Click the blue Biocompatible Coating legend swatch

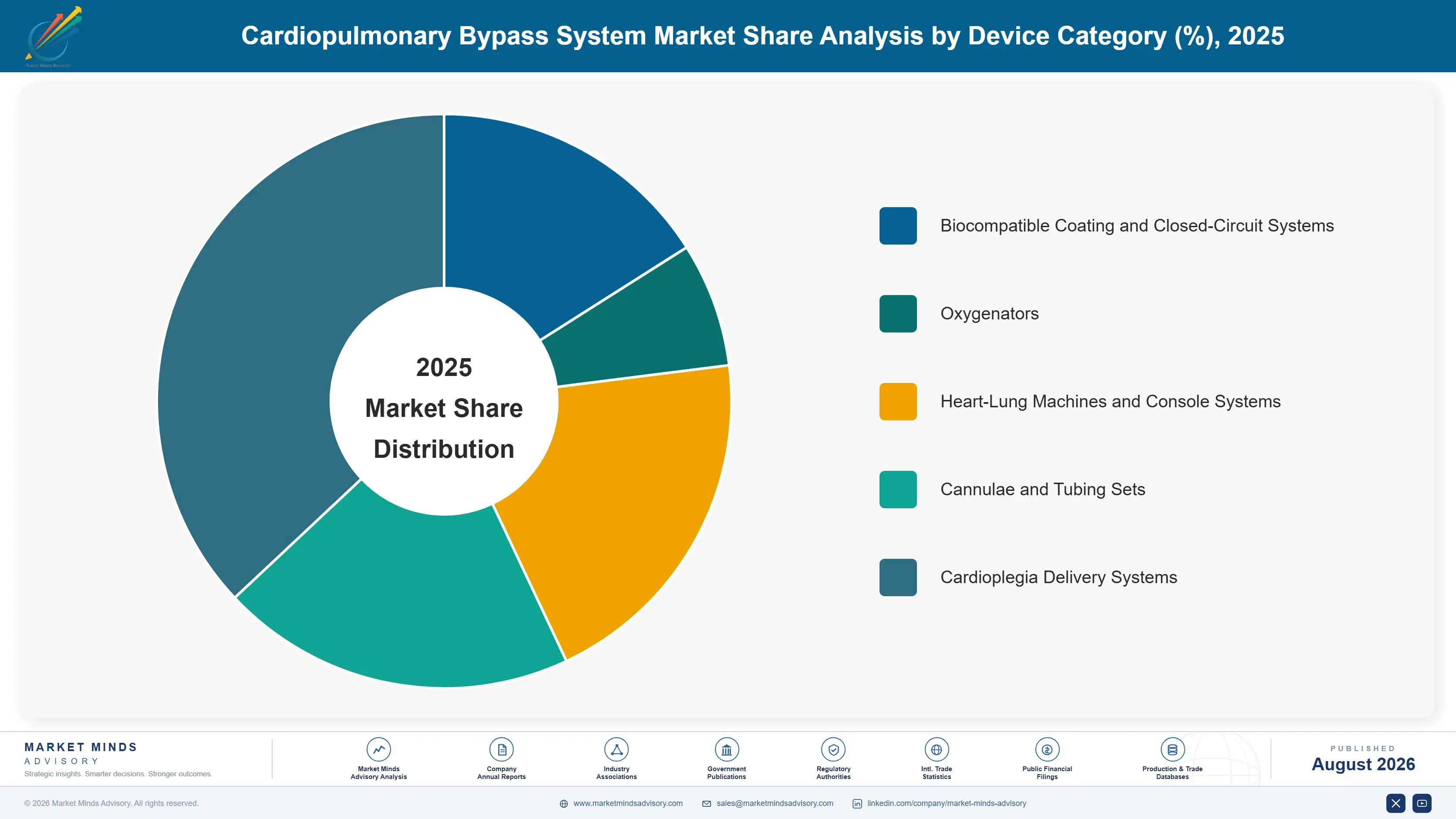(897, 226)
